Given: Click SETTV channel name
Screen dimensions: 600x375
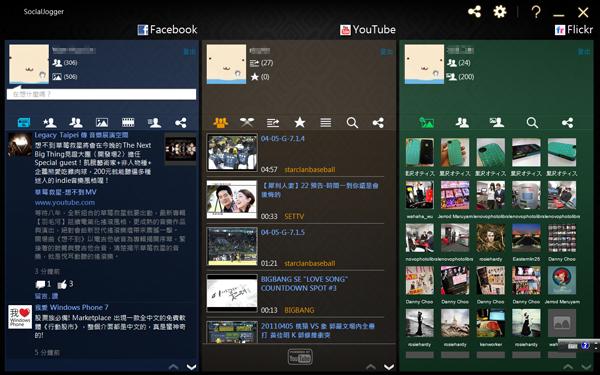Looking at the screenshot, I should [x=294, y=216].
